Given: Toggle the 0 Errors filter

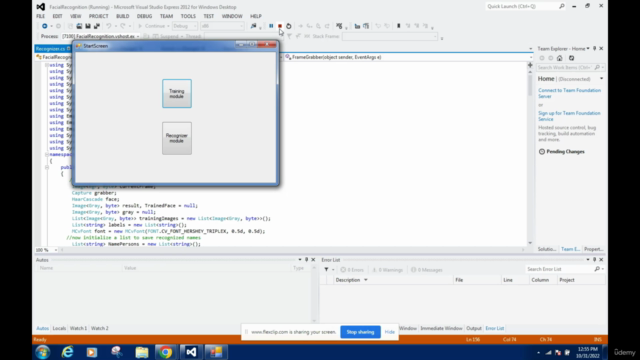Looking at the screenshot, I should click(x=352, y=270).
